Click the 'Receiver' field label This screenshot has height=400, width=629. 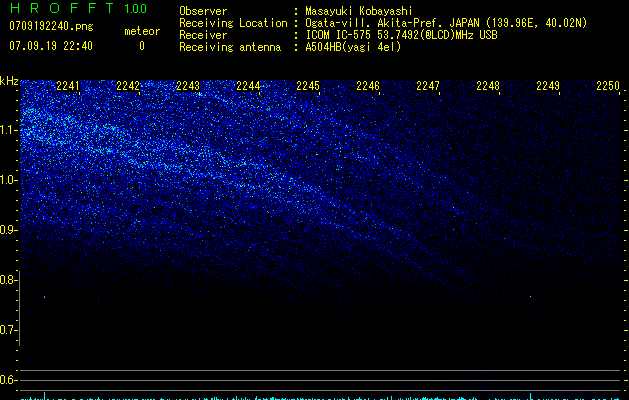coord(203,35)
